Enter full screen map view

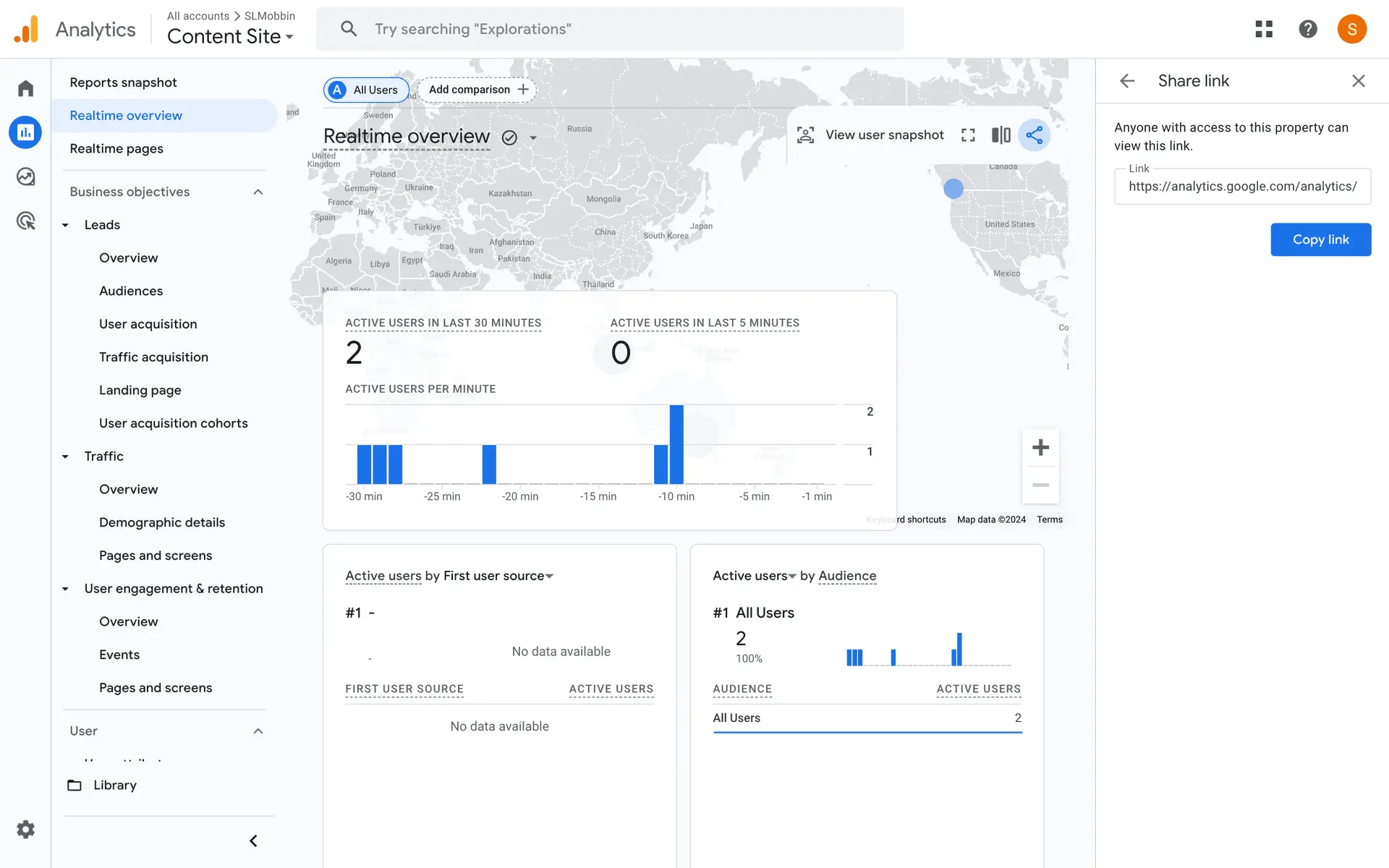click(x=968, y=135)
